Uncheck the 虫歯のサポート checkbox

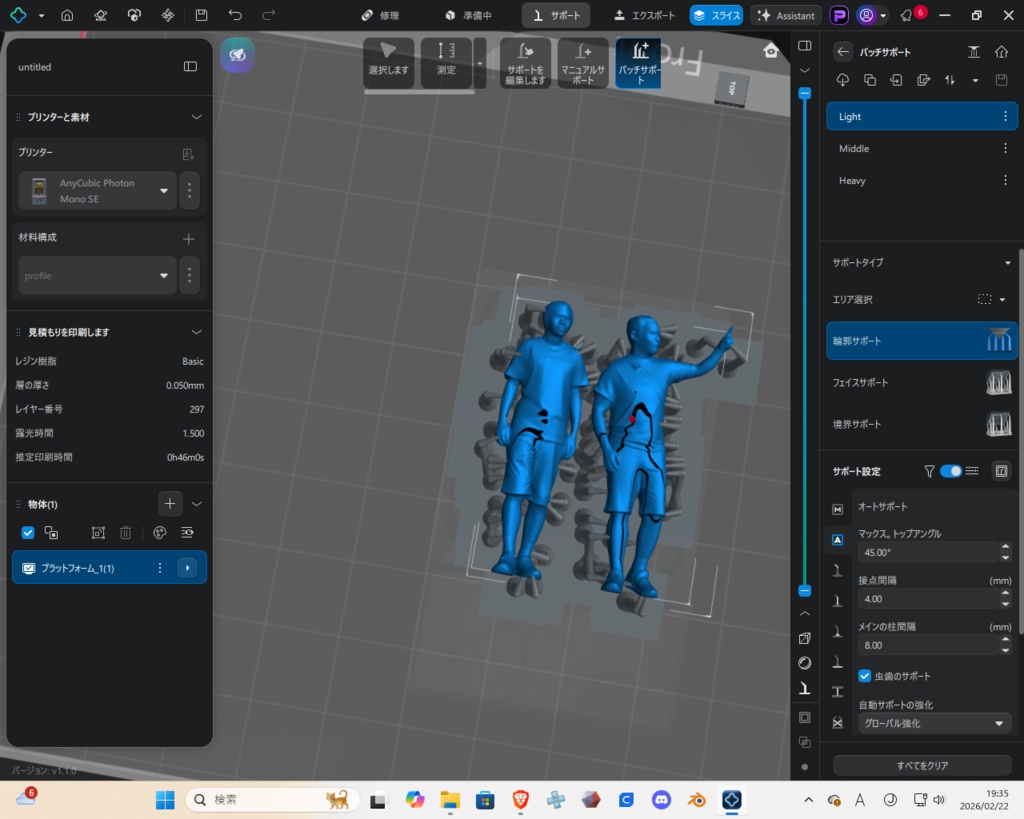coord(865,676)
